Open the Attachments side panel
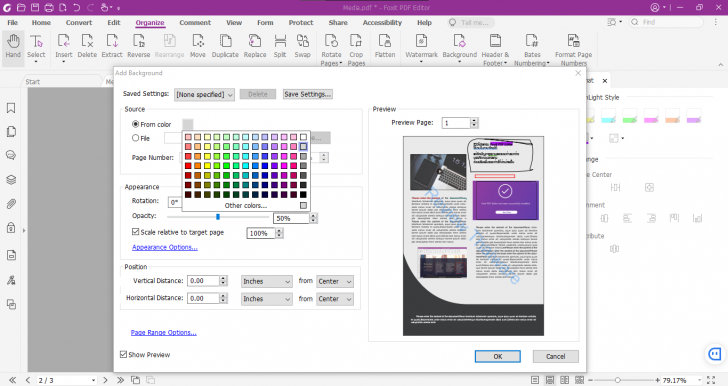This screenshot has height=386, width=728. [11, 204]
